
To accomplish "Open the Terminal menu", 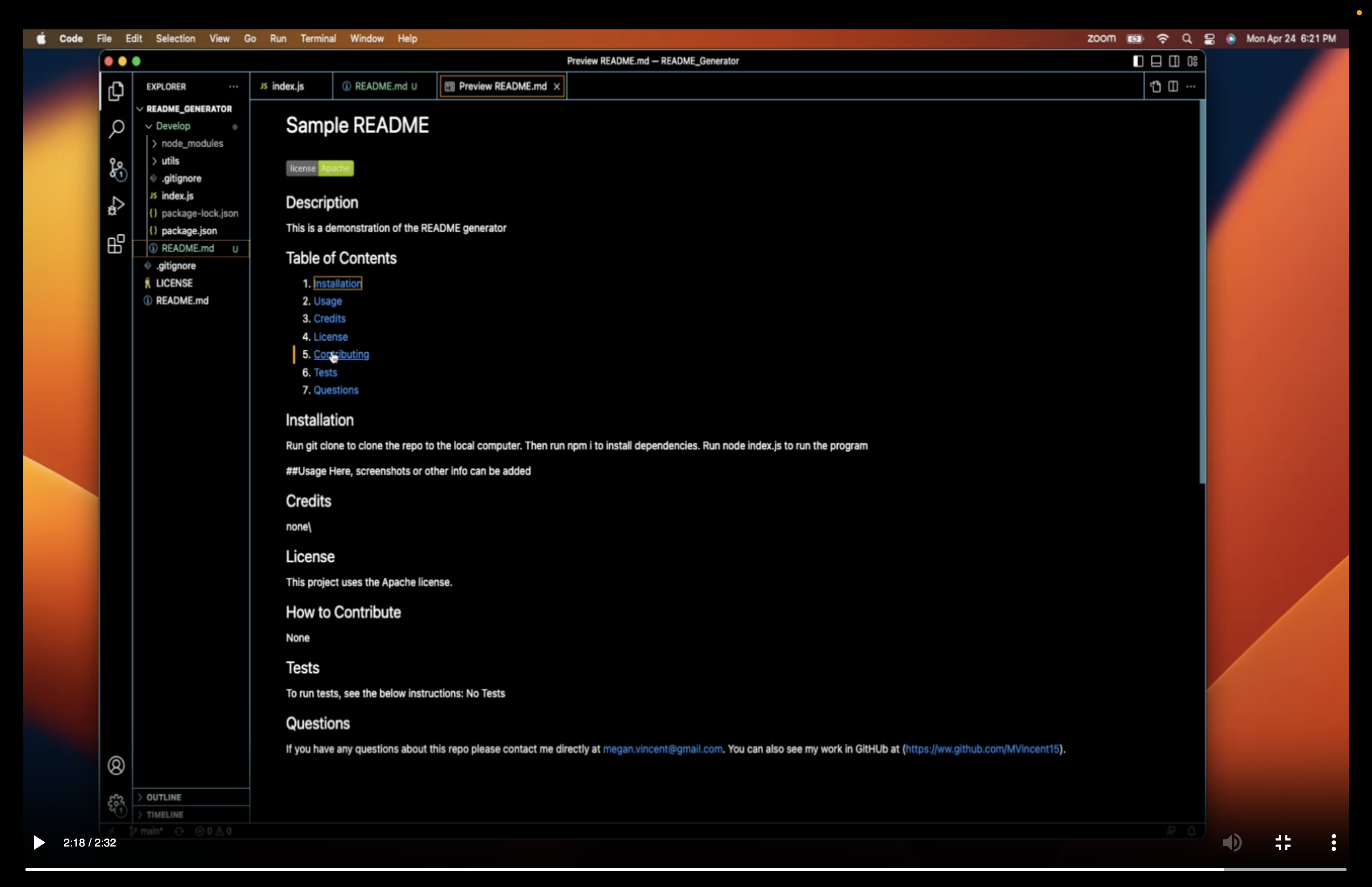I will (318, 38).
